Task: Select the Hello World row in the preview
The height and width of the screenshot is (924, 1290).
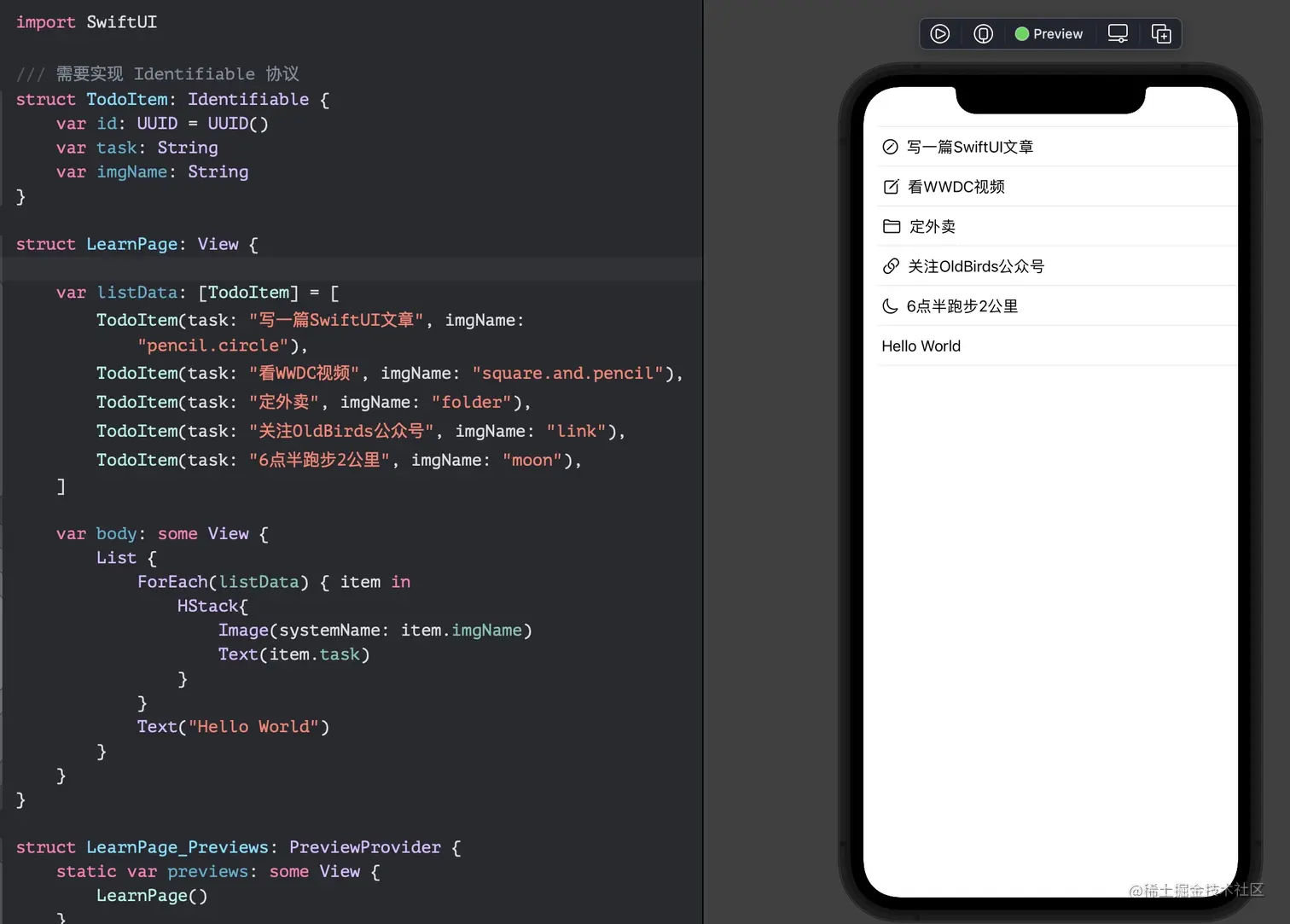Action: (1051, 346)
